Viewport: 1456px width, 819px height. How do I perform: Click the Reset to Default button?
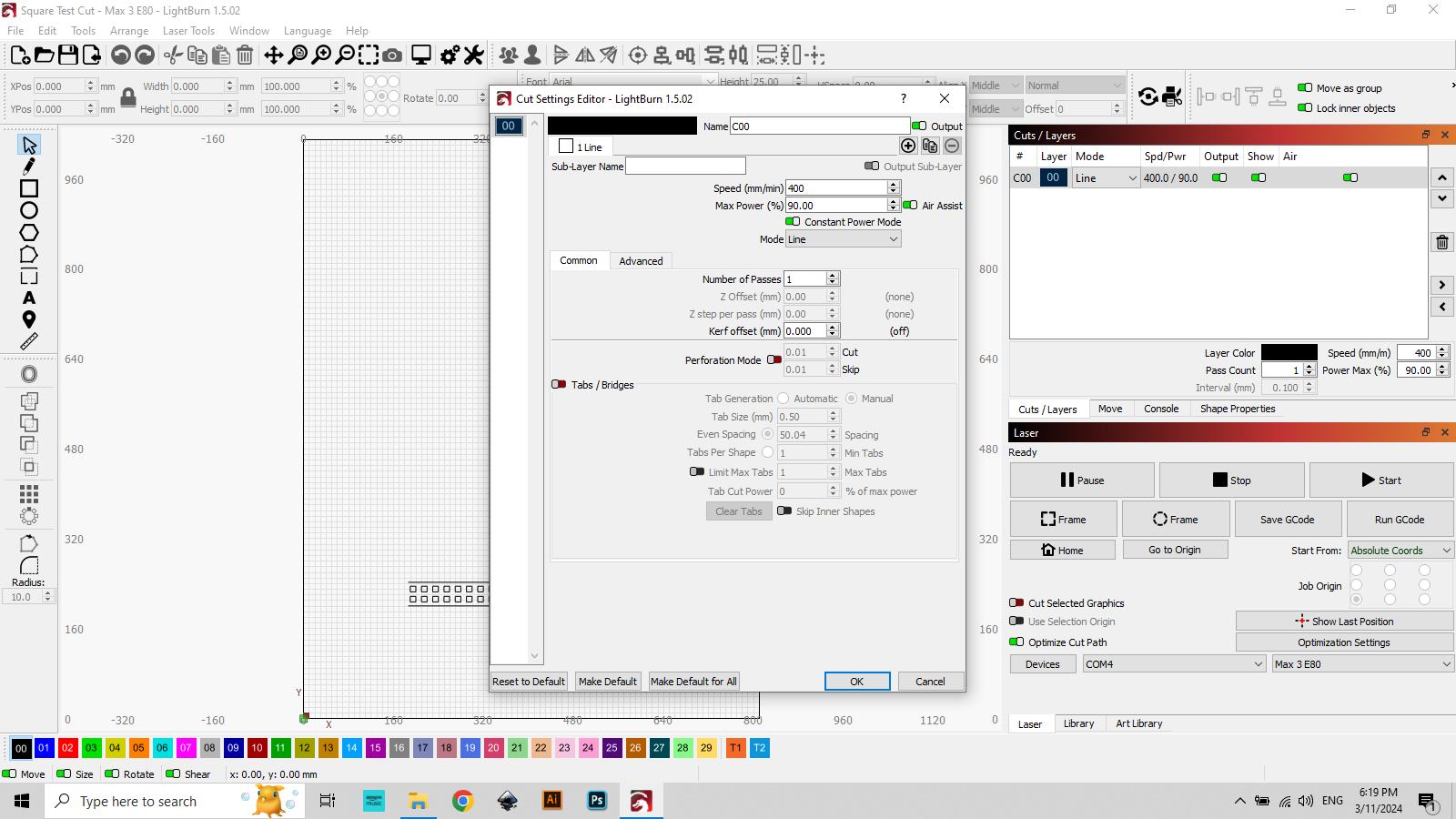pos(529,682)
